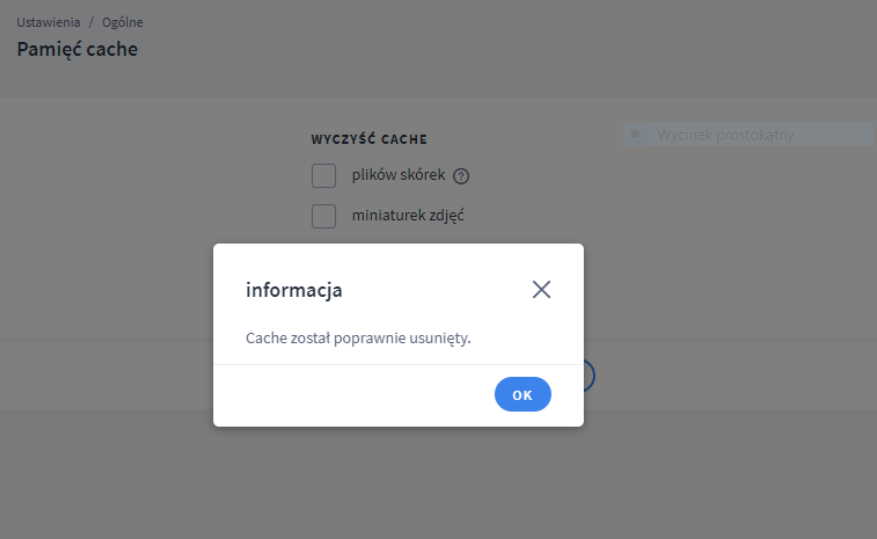Select the Wycinek prostokątny option

pyautogui.click(x=725, y=134)
